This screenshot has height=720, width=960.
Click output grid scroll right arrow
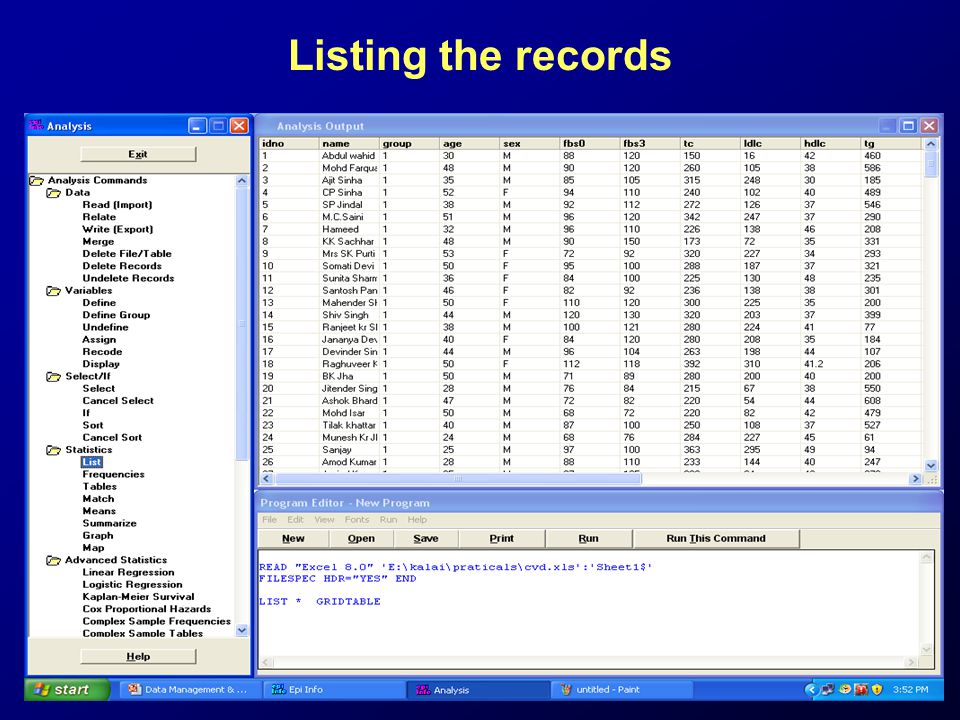(916, 479)
